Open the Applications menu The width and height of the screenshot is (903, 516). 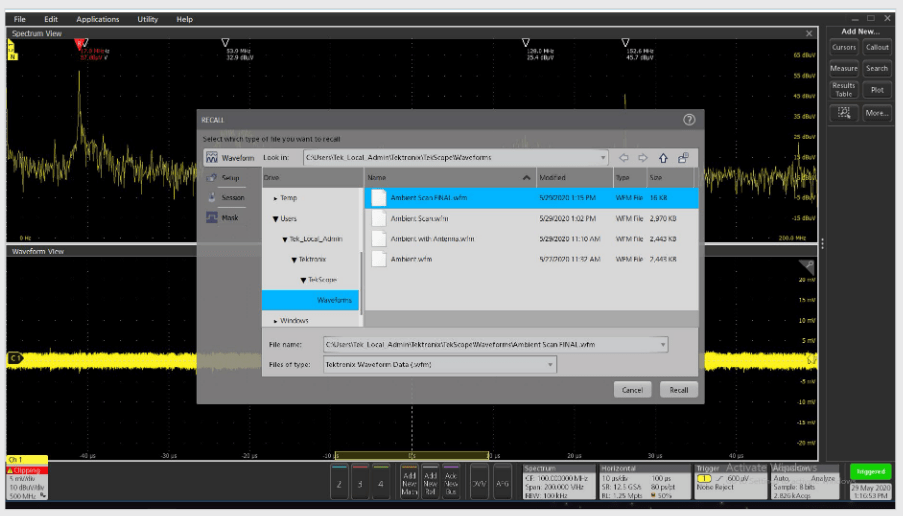(97, 19)
